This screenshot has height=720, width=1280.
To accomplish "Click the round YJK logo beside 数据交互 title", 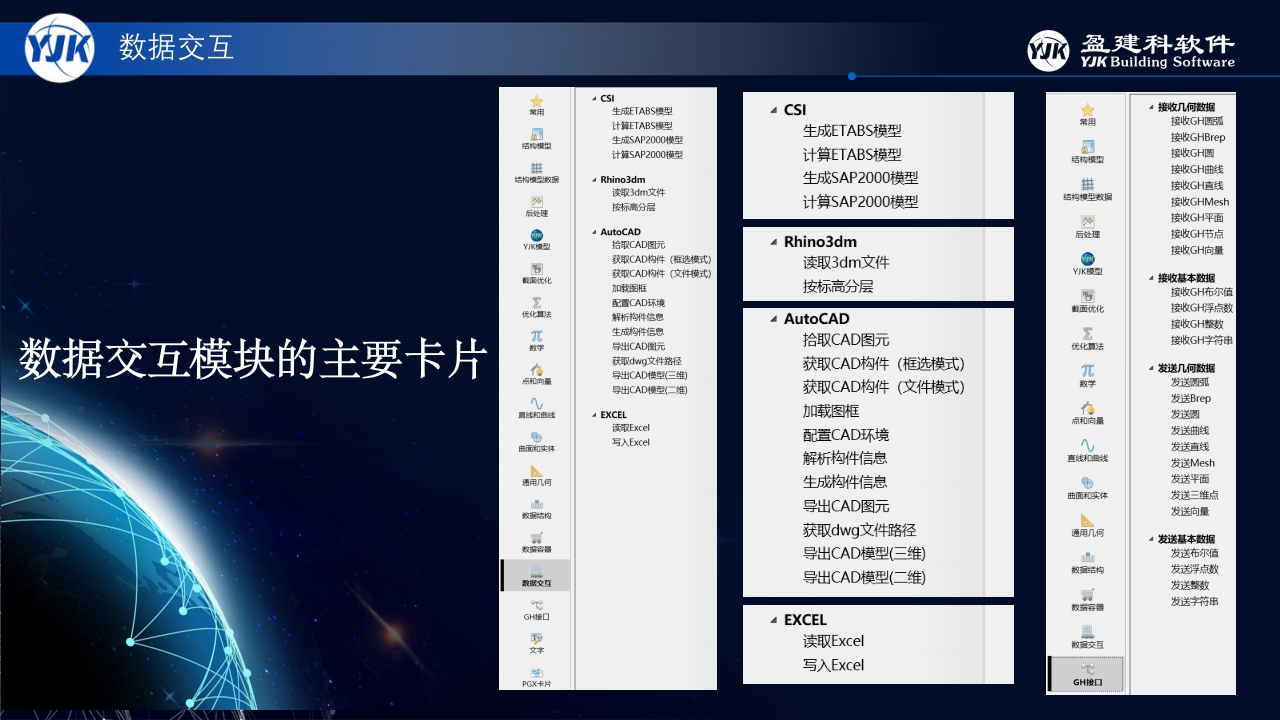I will pos(60,47).
